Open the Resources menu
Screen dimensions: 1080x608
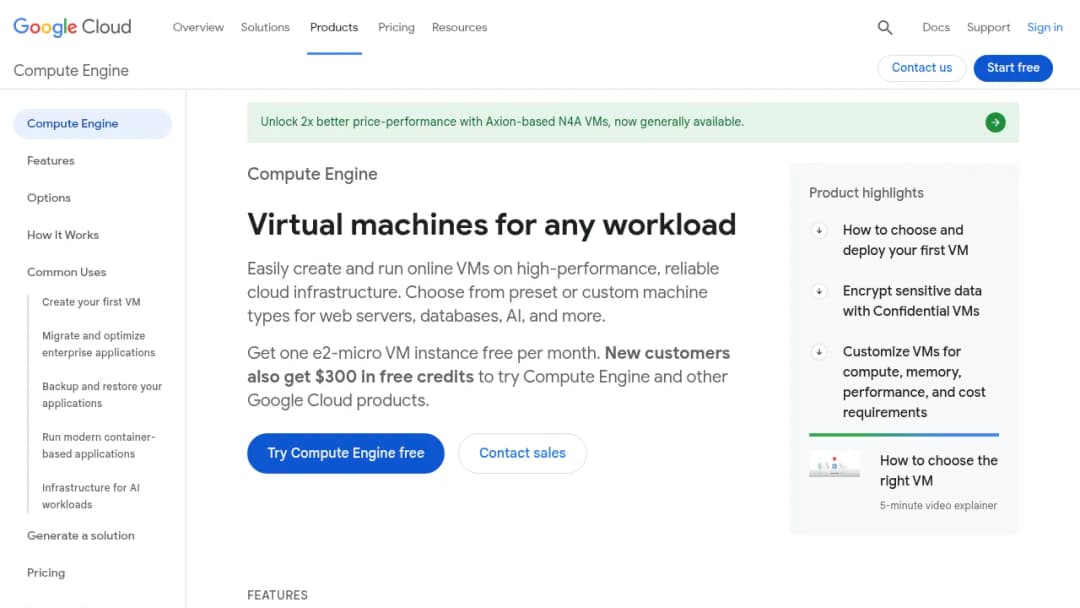pyautogui.click(x=459, y=28)
